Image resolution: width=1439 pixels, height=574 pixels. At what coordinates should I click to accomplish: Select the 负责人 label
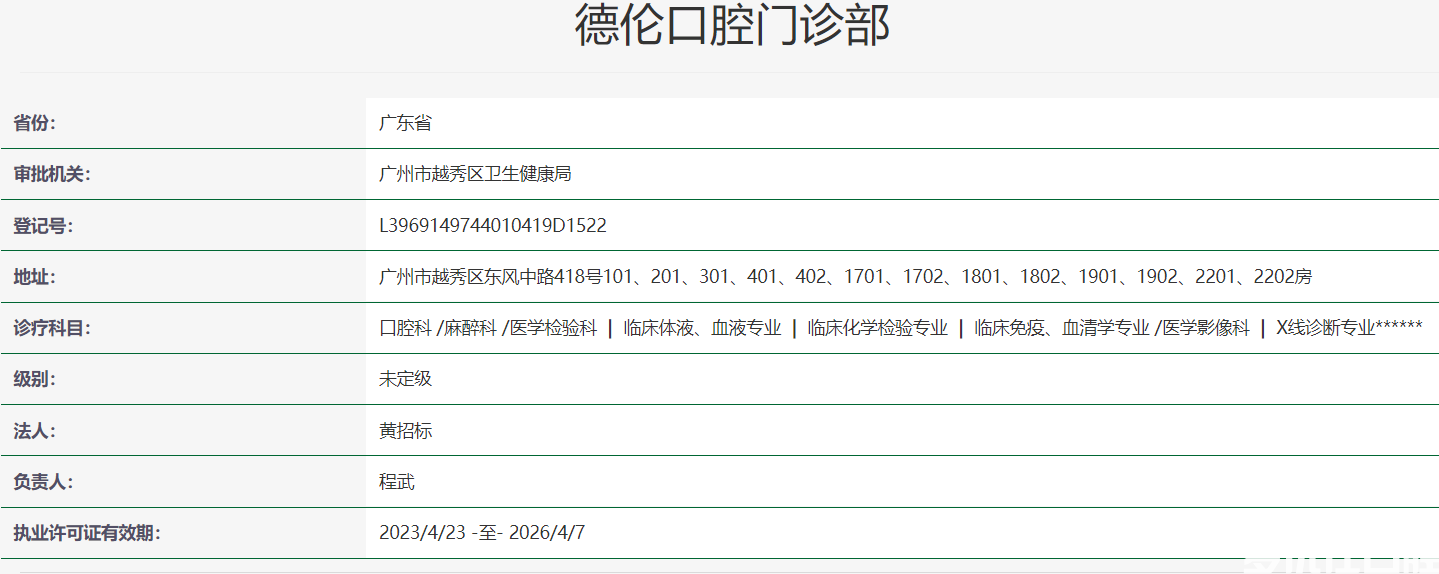(43, 482)
